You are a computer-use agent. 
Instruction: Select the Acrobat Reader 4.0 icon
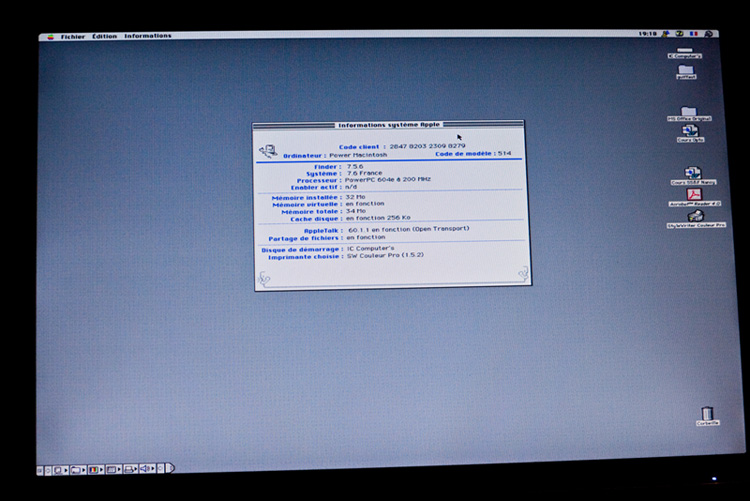694,195
